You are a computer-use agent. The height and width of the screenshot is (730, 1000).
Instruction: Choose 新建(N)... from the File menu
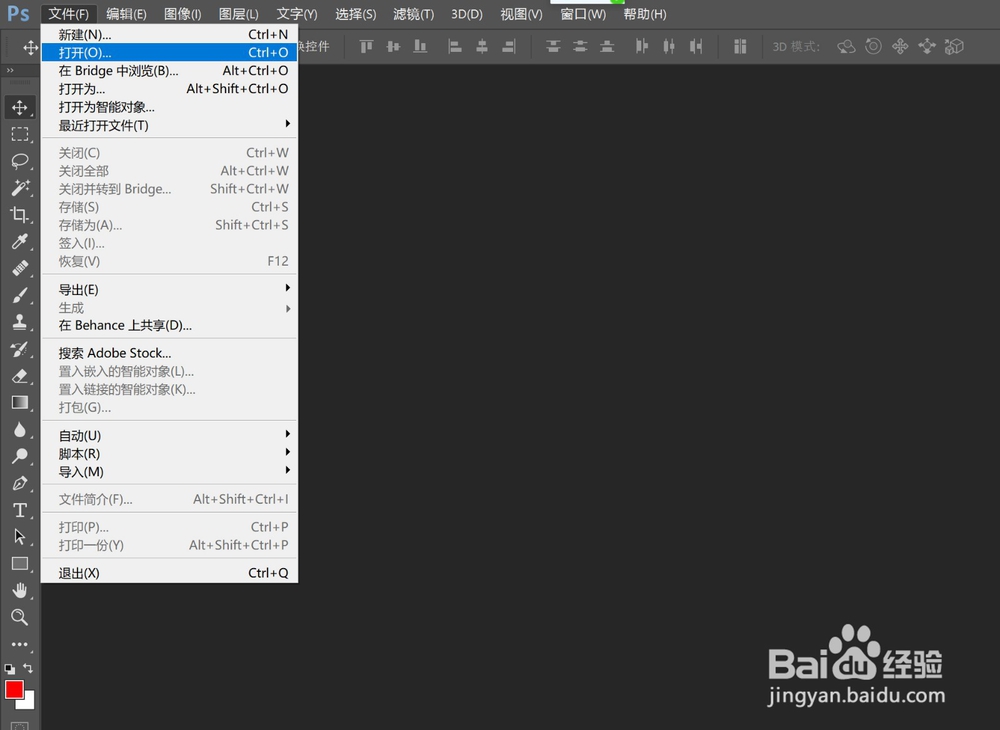pos(169,34)
